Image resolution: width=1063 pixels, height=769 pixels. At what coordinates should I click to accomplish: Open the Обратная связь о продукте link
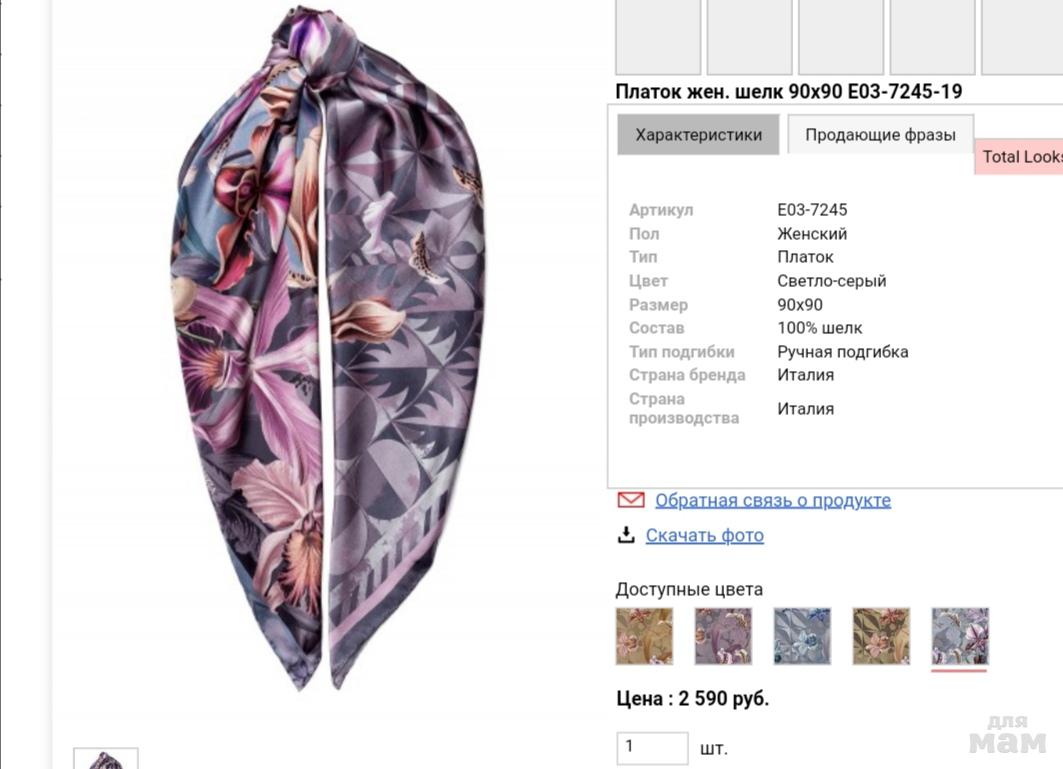pyautogui.click(x=772, y=500)
